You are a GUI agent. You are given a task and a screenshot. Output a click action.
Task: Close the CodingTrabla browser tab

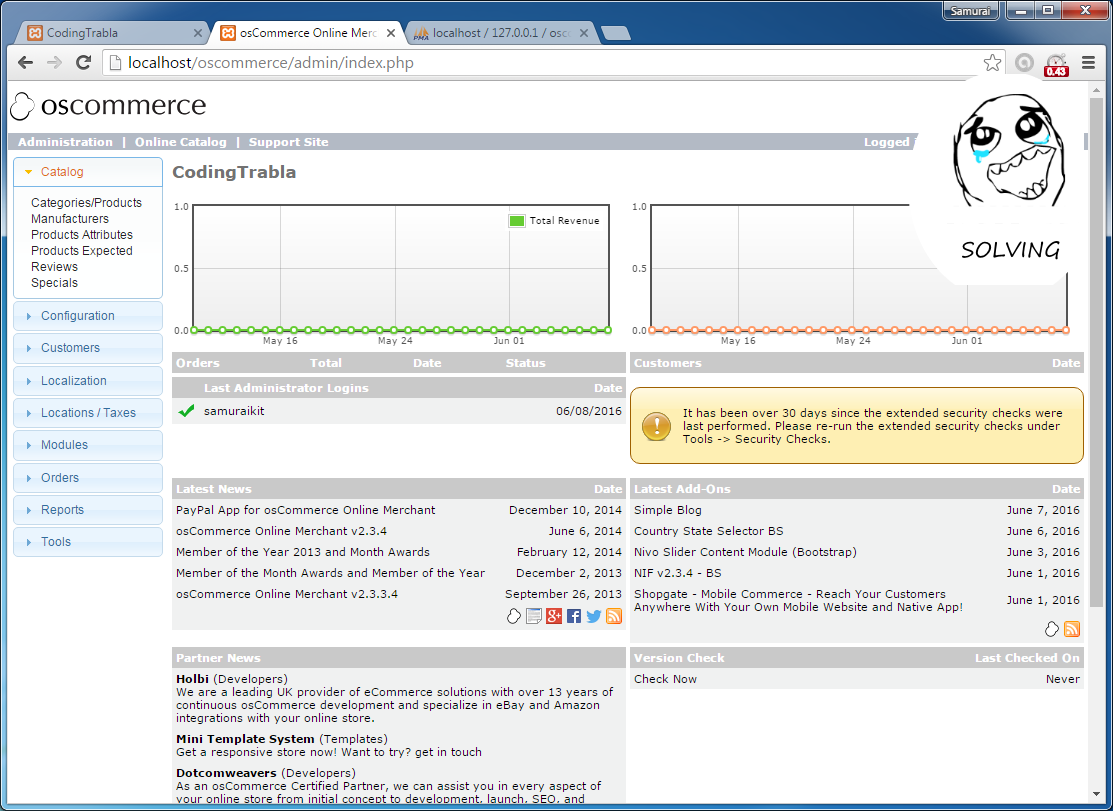pos(198,33)
